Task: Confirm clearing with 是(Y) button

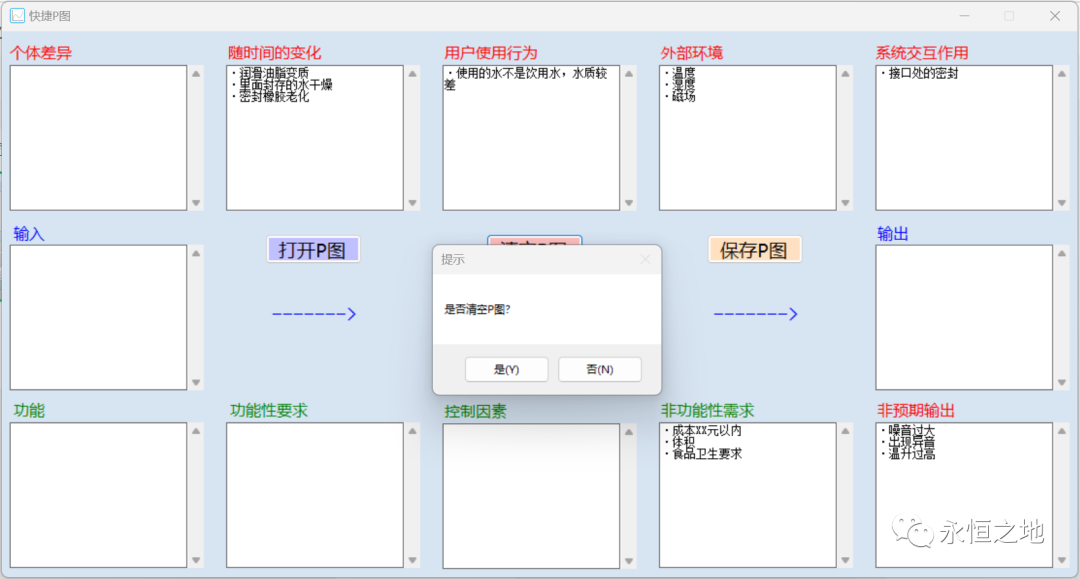Action: (x=506, y=370)
